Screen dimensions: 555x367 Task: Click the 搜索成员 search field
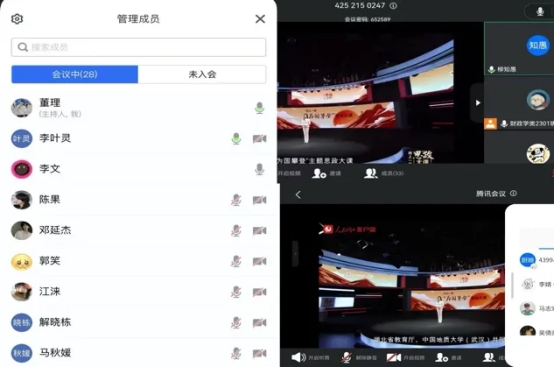tap(138, 47)
